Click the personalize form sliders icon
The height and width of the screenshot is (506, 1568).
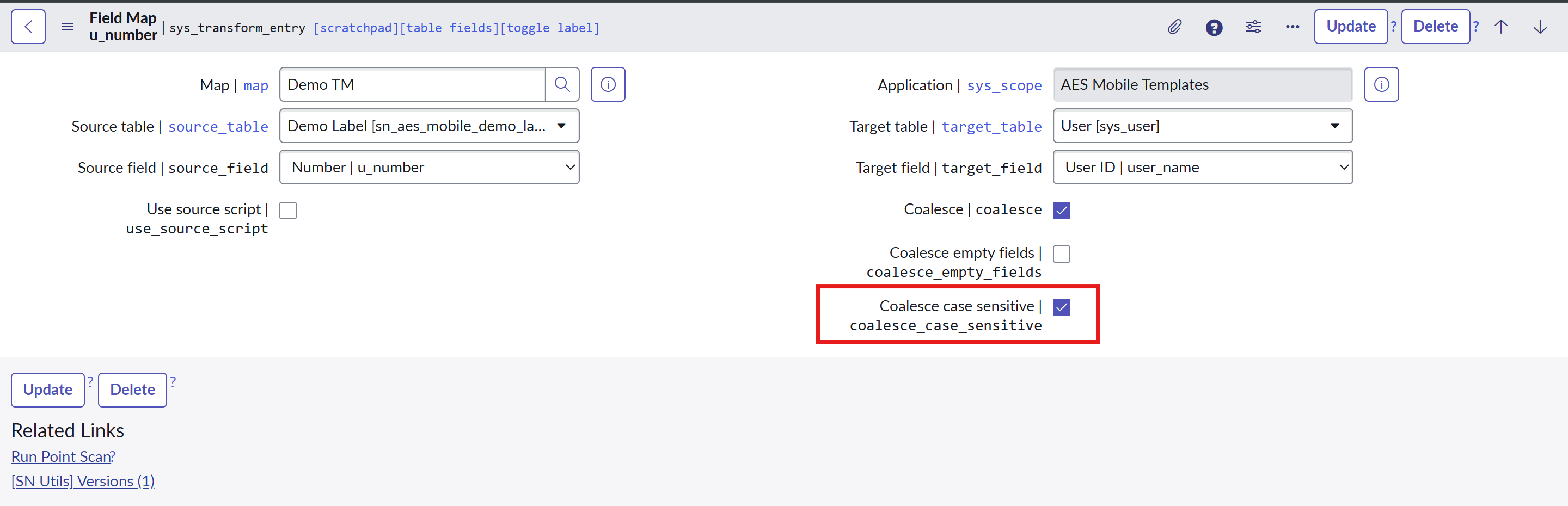1253,27
